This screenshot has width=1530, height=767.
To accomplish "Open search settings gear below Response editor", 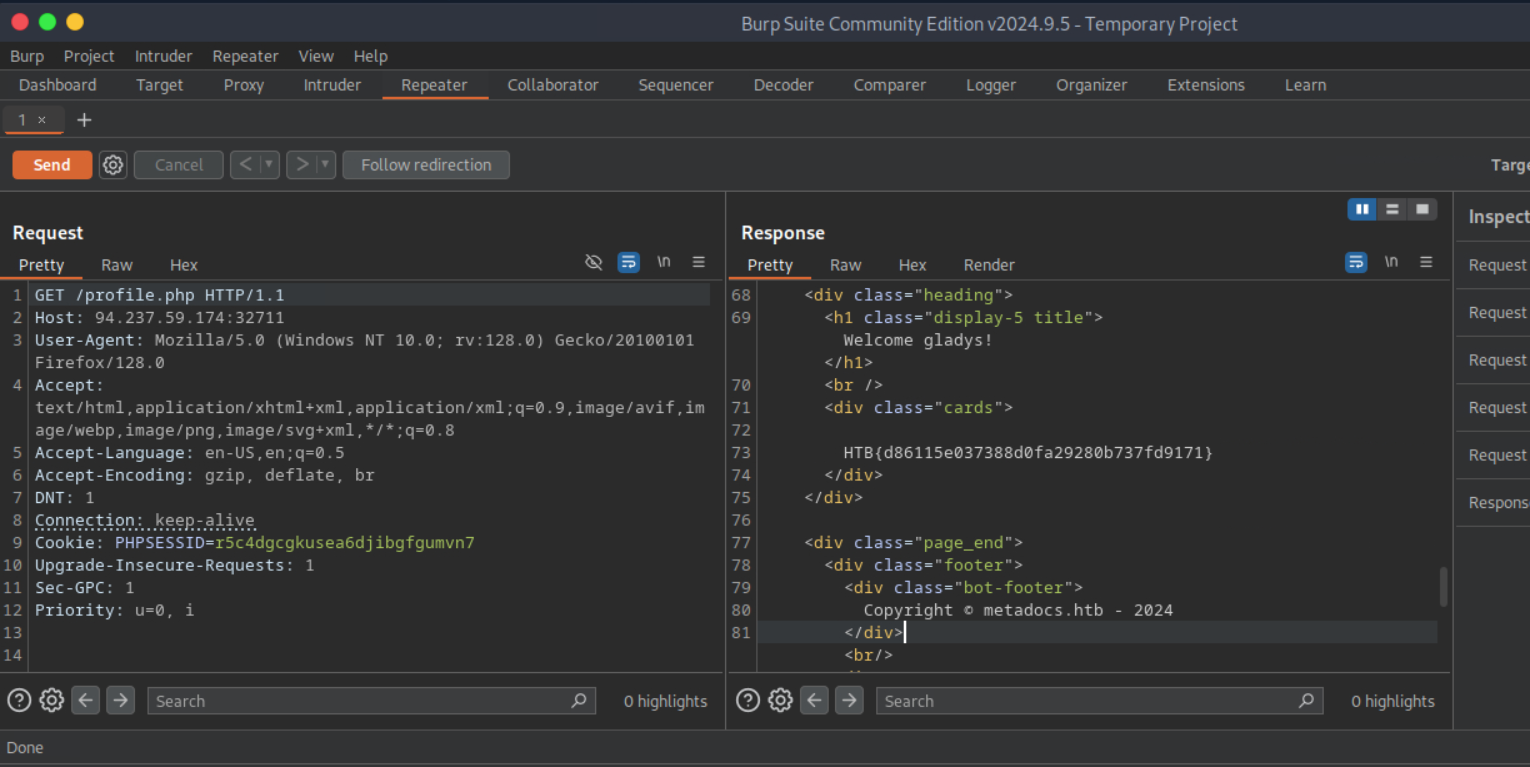I will click(780, 701).
